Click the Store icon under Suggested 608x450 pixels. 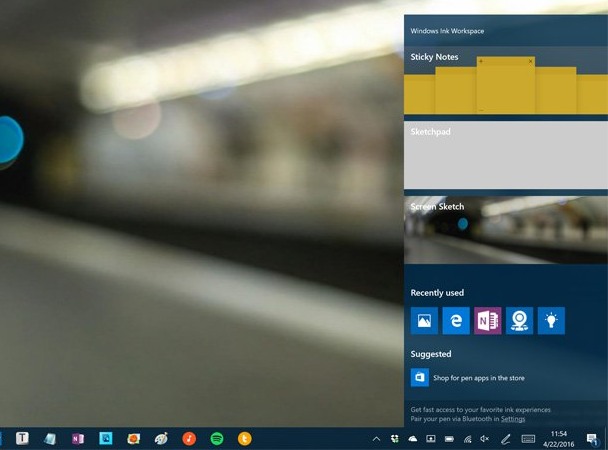(420, 377)
